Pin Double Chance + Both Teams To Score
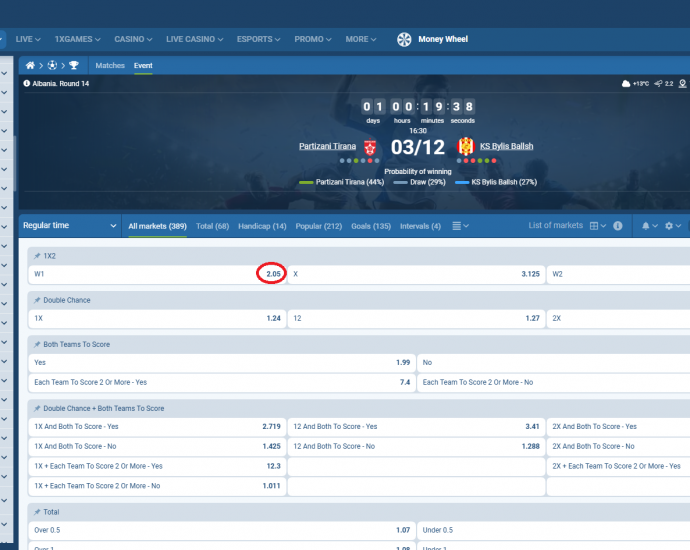The width and height of the screenshot is (690, 550). pos(37,408)
